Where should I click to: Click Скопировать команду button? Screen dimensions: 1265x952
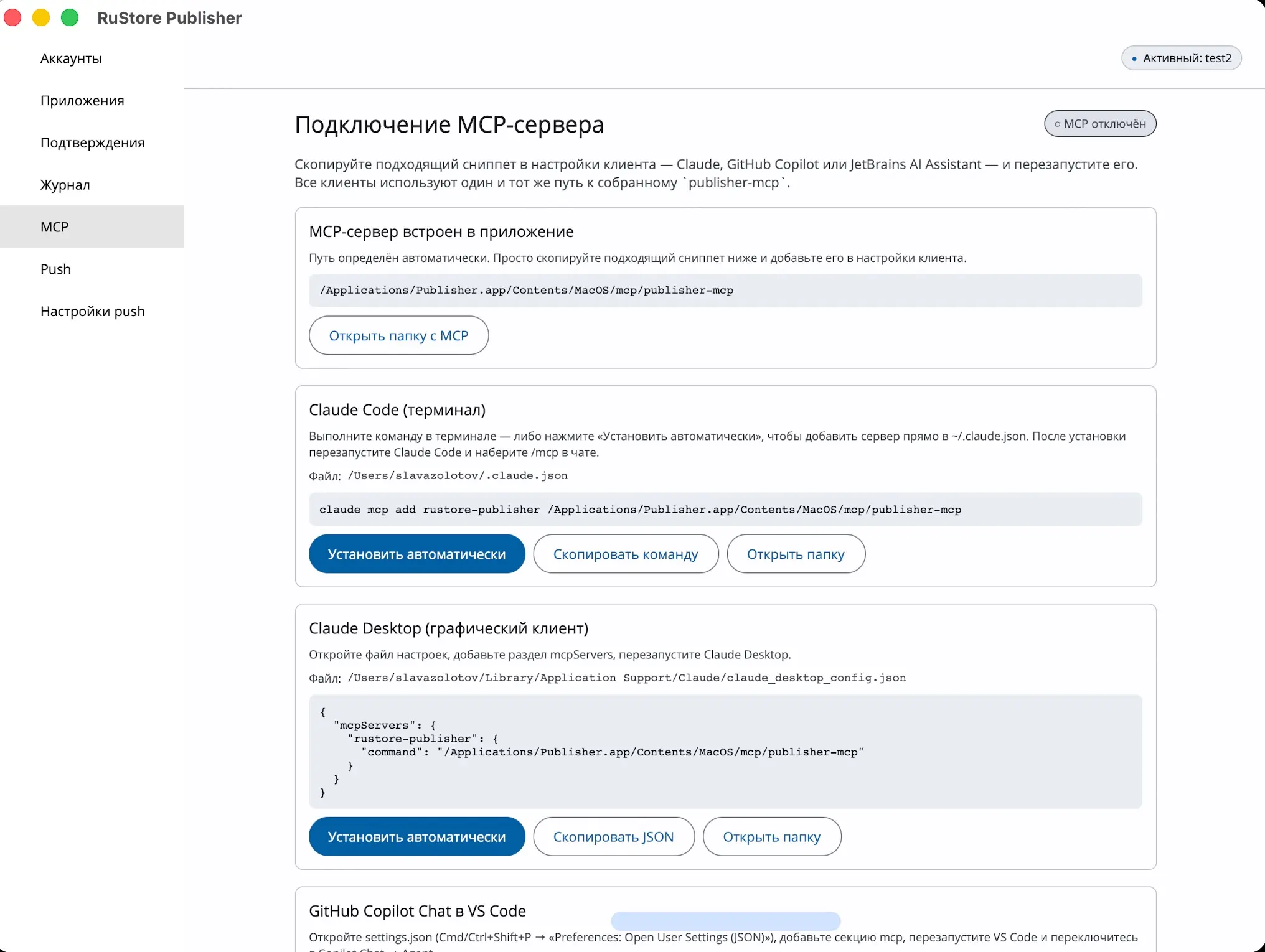click(626, 554)
